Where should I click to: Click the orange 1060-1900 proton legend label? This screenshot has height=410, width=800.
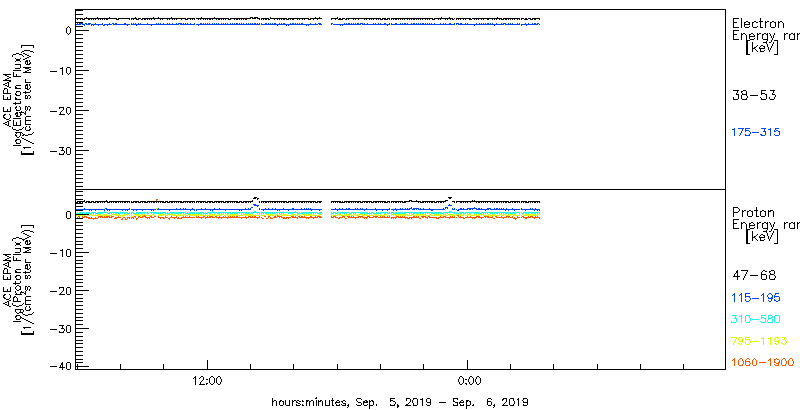pyautogui.click(x=762, y=362)
